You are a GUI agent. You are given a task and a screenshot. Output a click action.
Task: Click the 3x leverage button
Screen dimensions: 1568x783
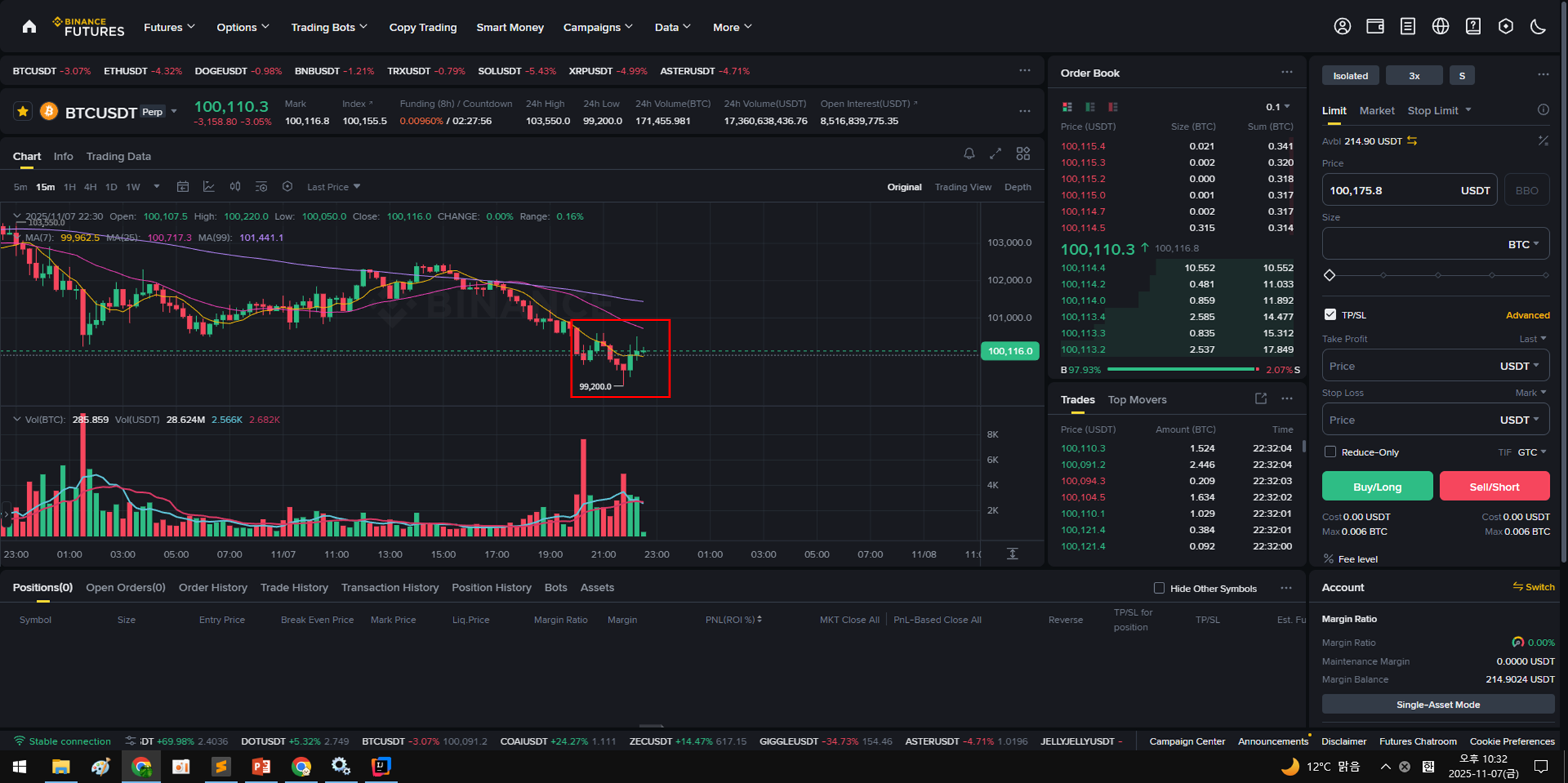1414,75
